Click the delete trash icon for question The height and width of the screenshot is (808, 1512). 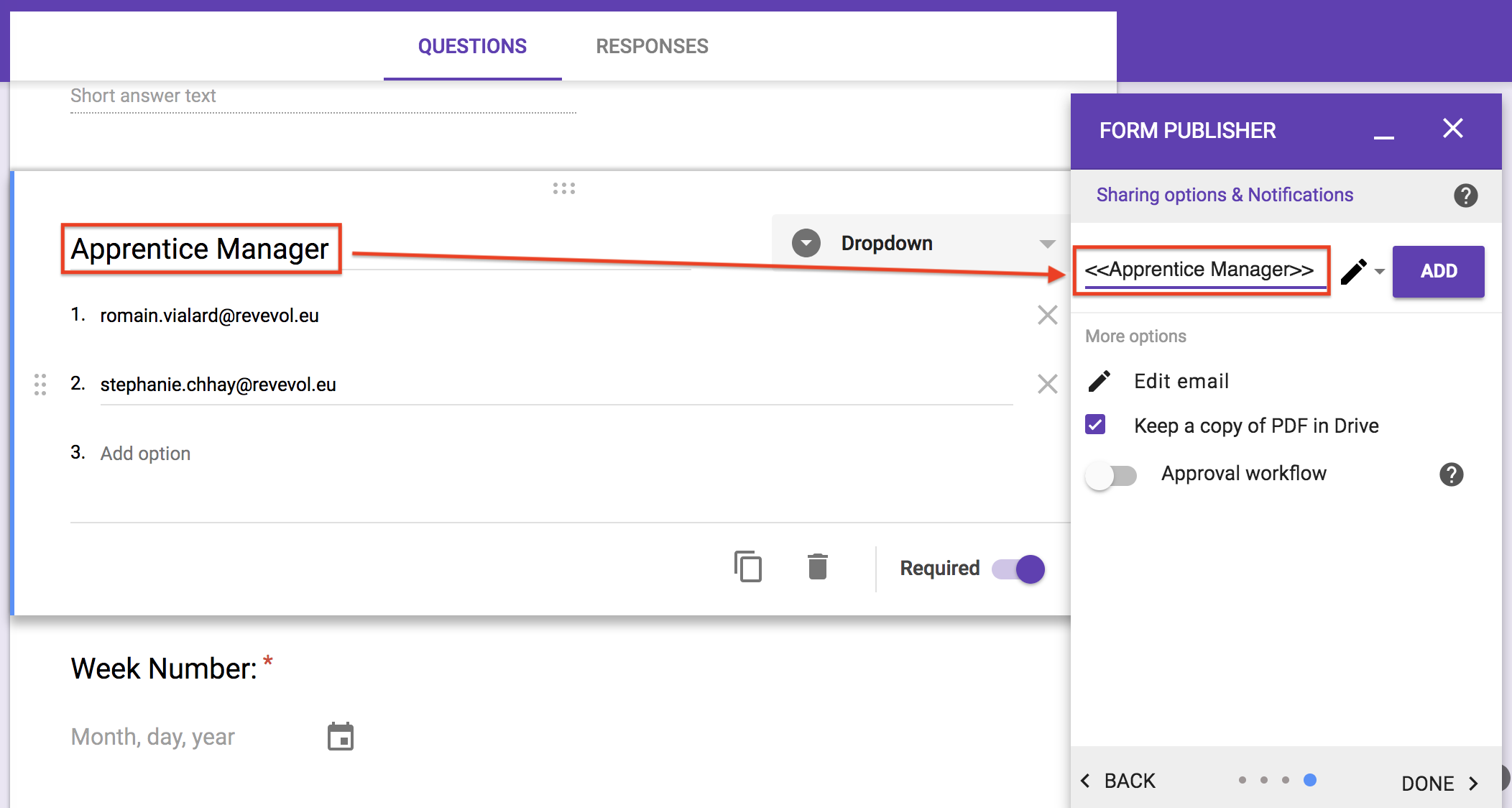[x=819, y=567]
